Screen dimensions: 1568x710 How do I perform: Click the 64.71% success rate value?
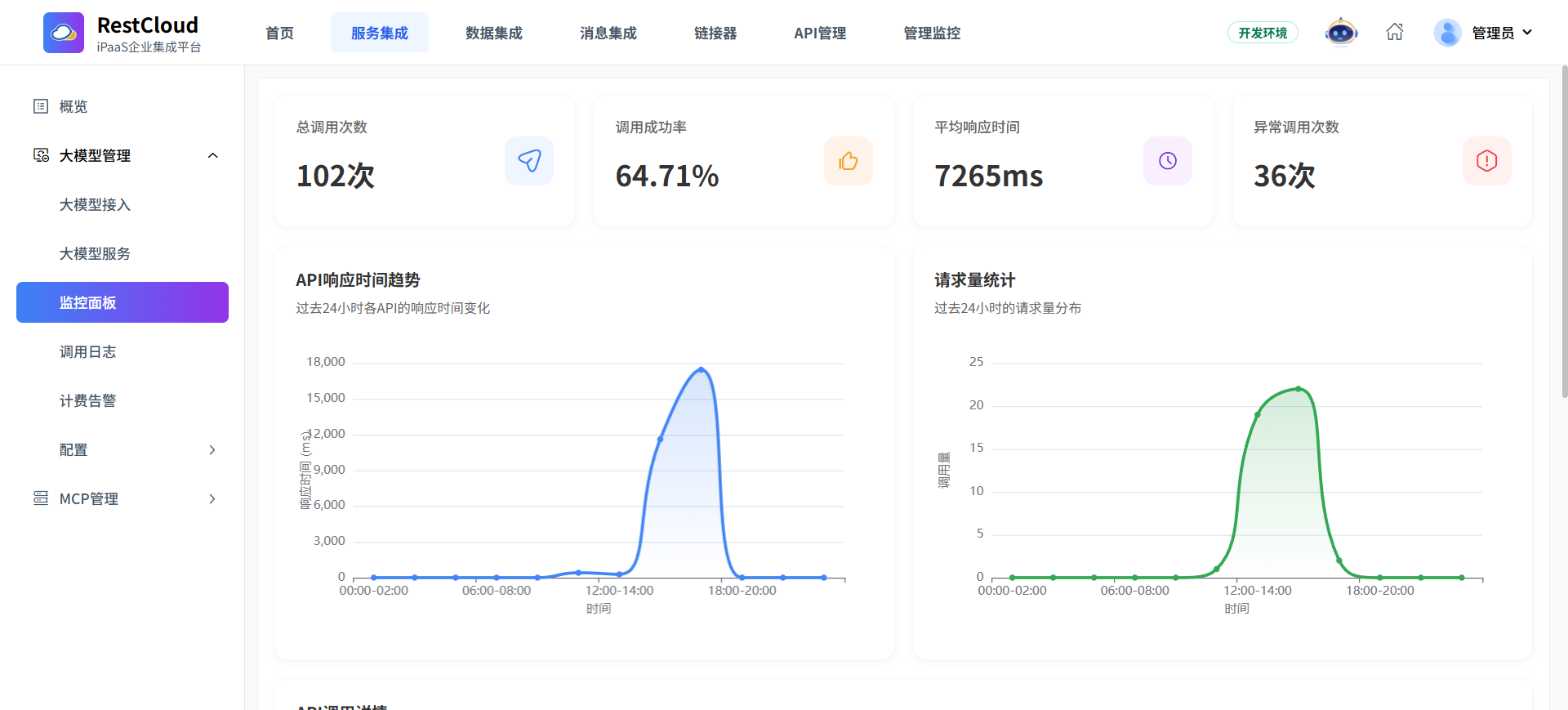[x=667, y=176]
